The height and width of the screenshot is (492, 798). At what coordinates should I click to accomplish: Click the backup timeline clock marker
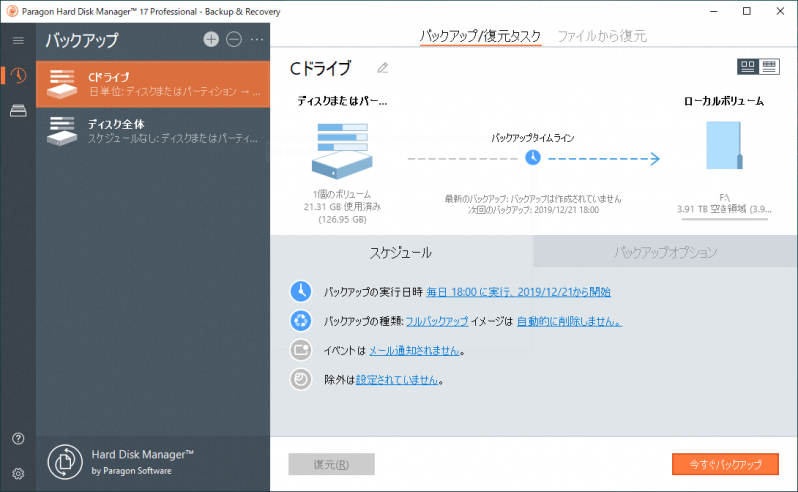[533, 158]
